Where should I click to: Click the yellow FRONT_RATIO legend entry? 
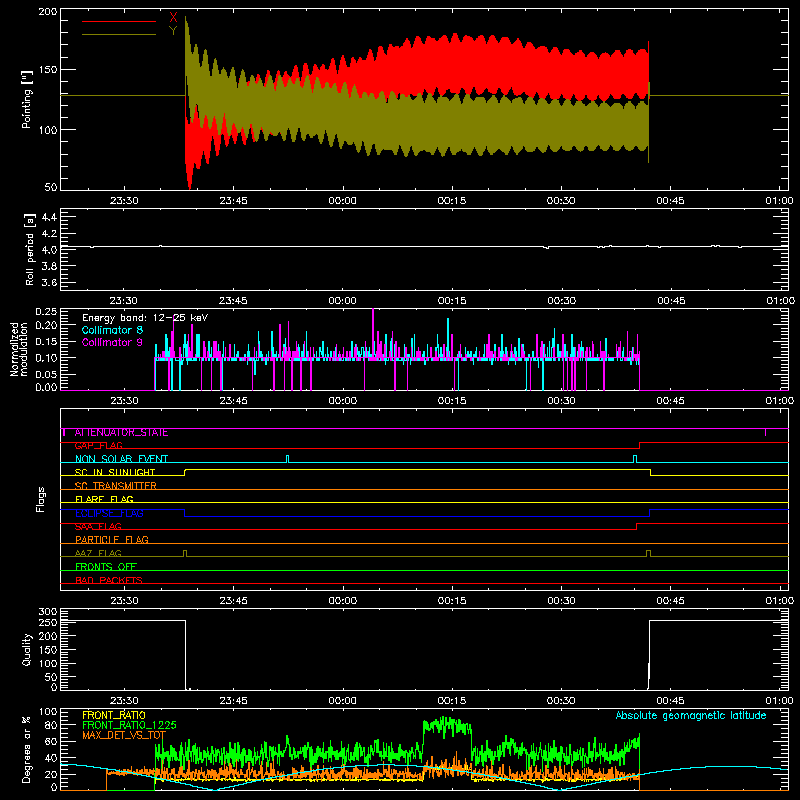pos(114,715)
